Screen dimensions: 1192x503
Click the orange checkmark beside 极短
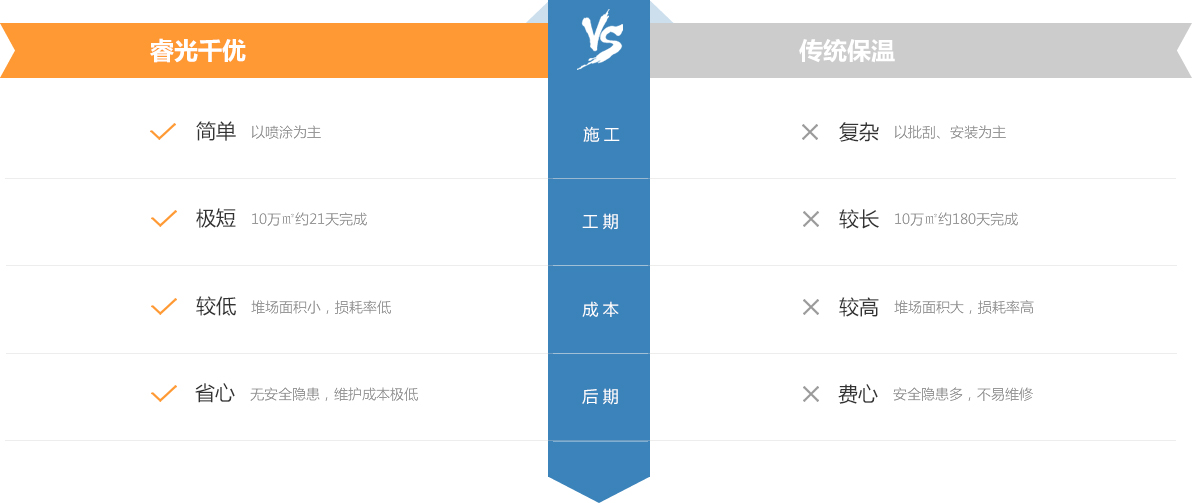pos(163,219)
